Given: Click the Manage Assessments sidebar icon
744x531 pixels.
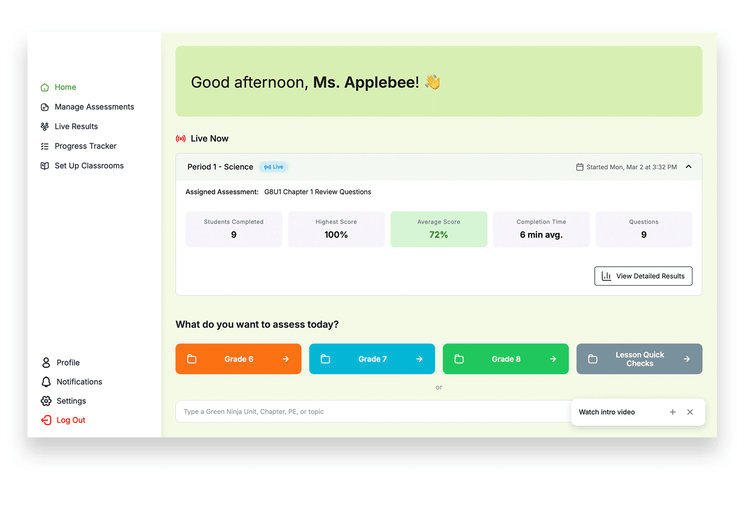Looking at the screenshot, I should tap(45, 107).
